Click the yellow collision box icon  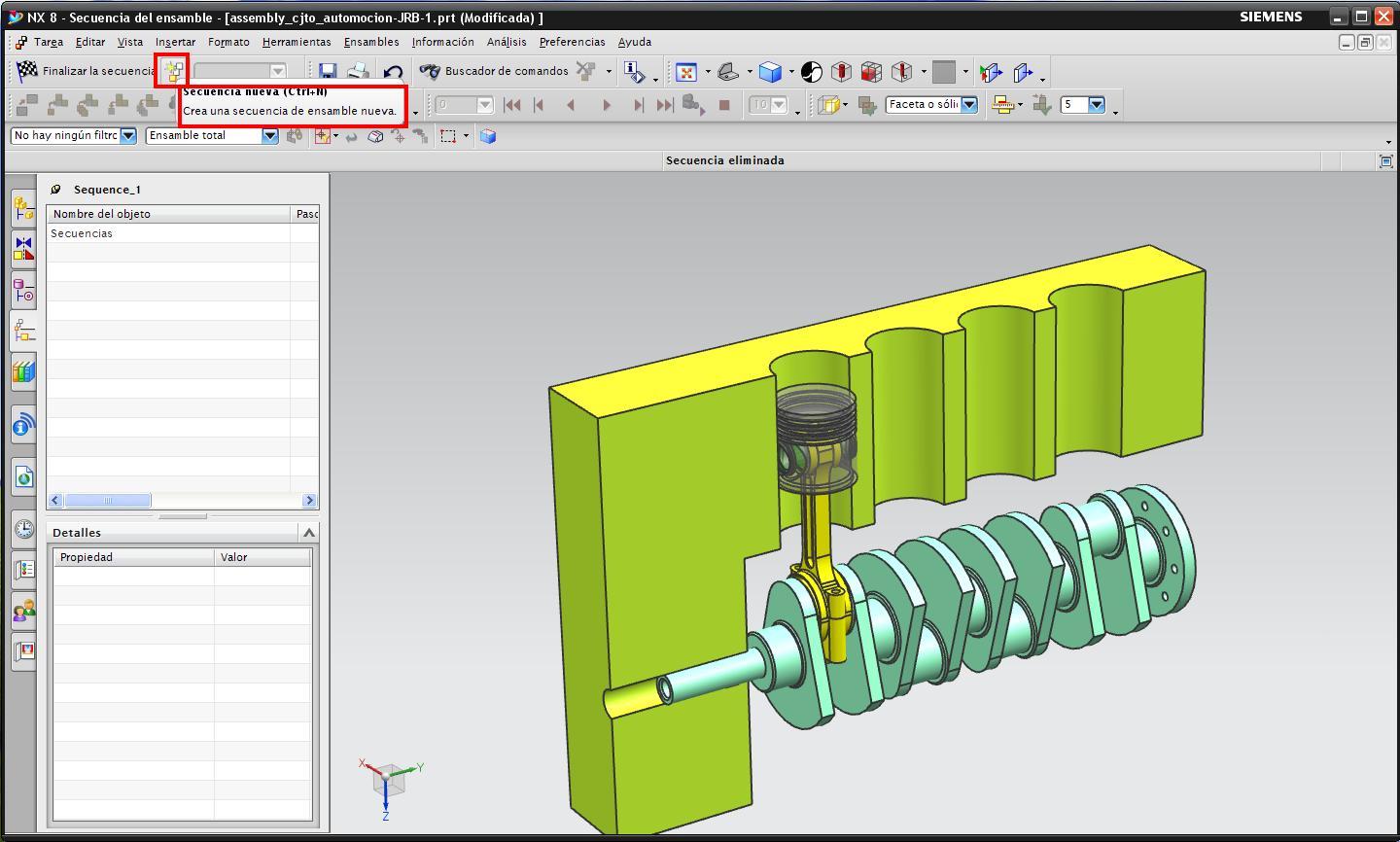pos(828,105)
